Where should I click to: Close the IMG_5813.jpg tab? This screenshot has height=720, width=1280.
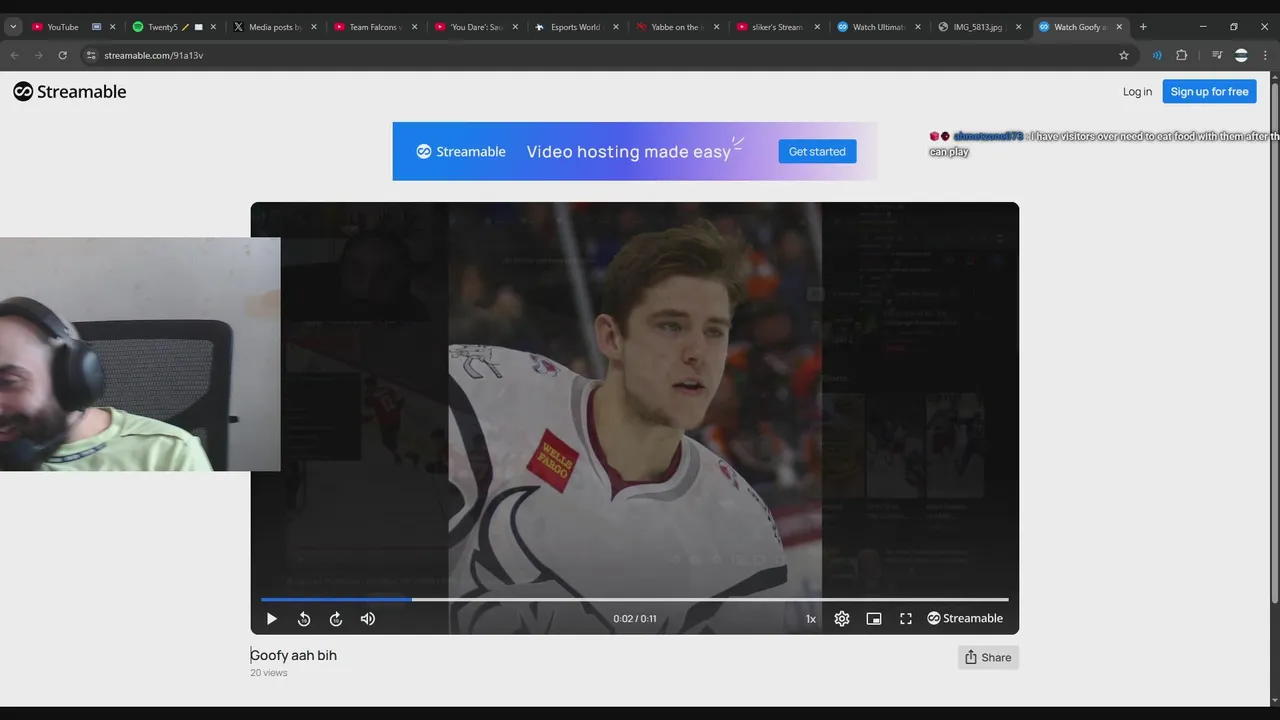[1019, 27]
